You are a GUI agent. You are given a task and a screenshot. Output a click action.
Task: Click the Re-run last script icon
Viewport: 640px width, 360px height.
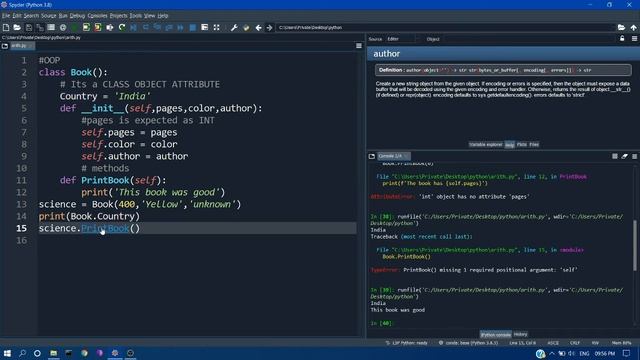click(x=122, y=27)
